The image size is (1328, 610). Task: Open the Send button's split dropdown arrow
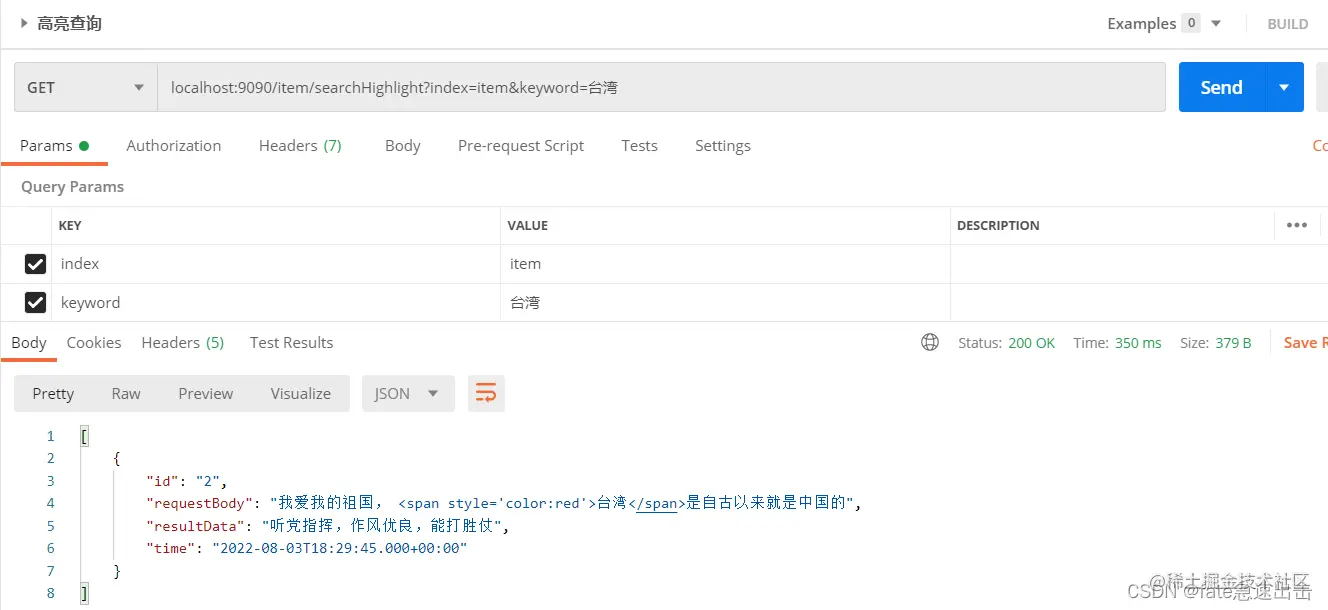(1283, 87)
